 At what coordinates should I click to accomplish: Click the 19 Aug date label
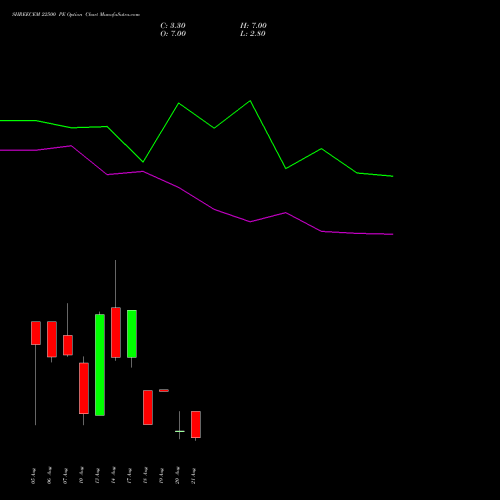pos(161,476)
